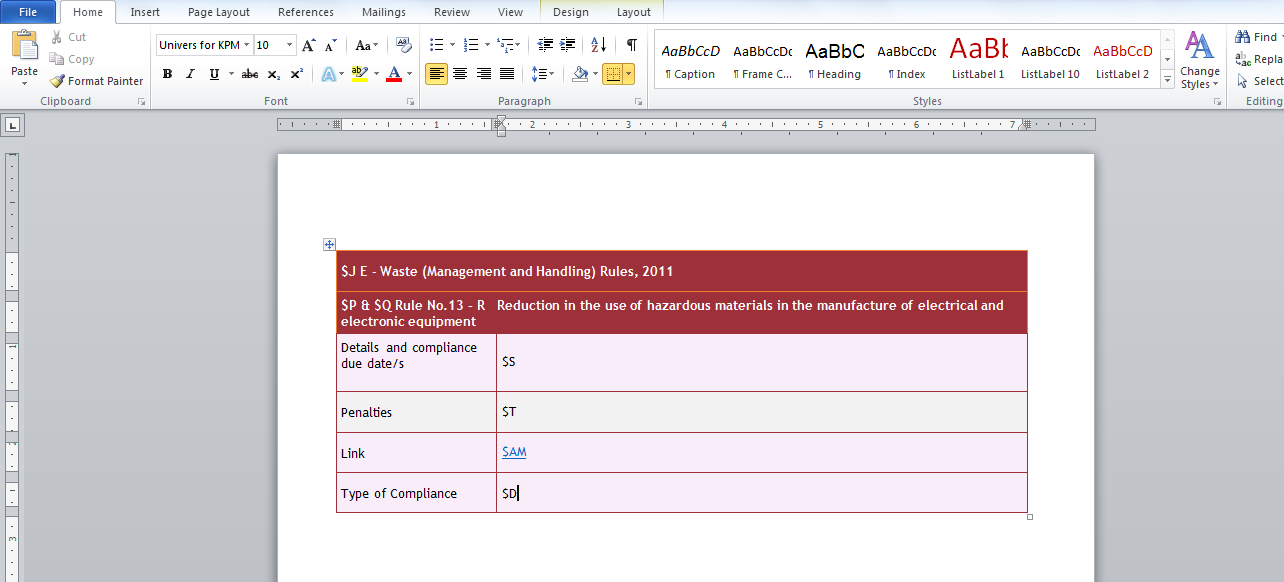Open the red font color dropdown arrow
Screen dimensions: 1284x582
tap(410, 74)
